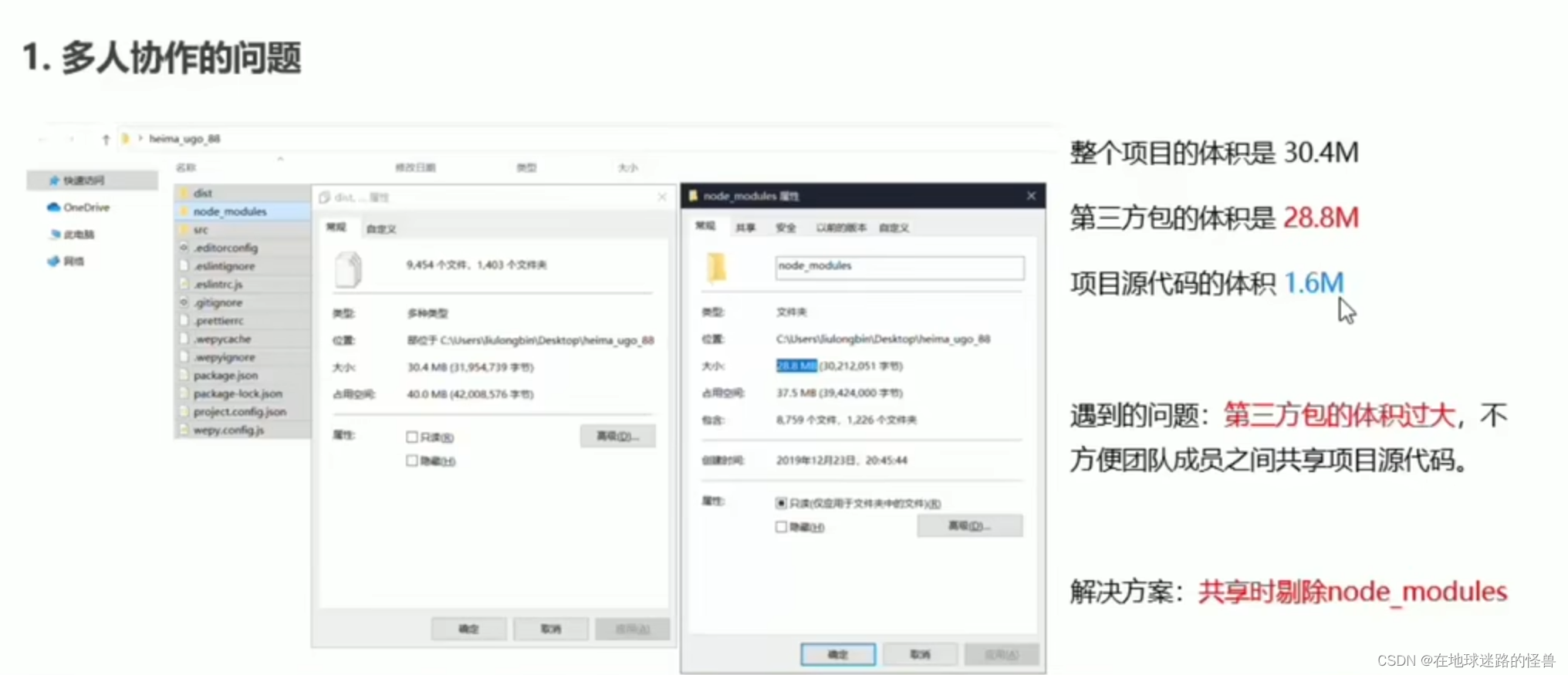Image resolution: width=1568 pixels, height=675 pixels.
Task: Click OK (确定) in node_modules properties
Action: coord(838,654)
